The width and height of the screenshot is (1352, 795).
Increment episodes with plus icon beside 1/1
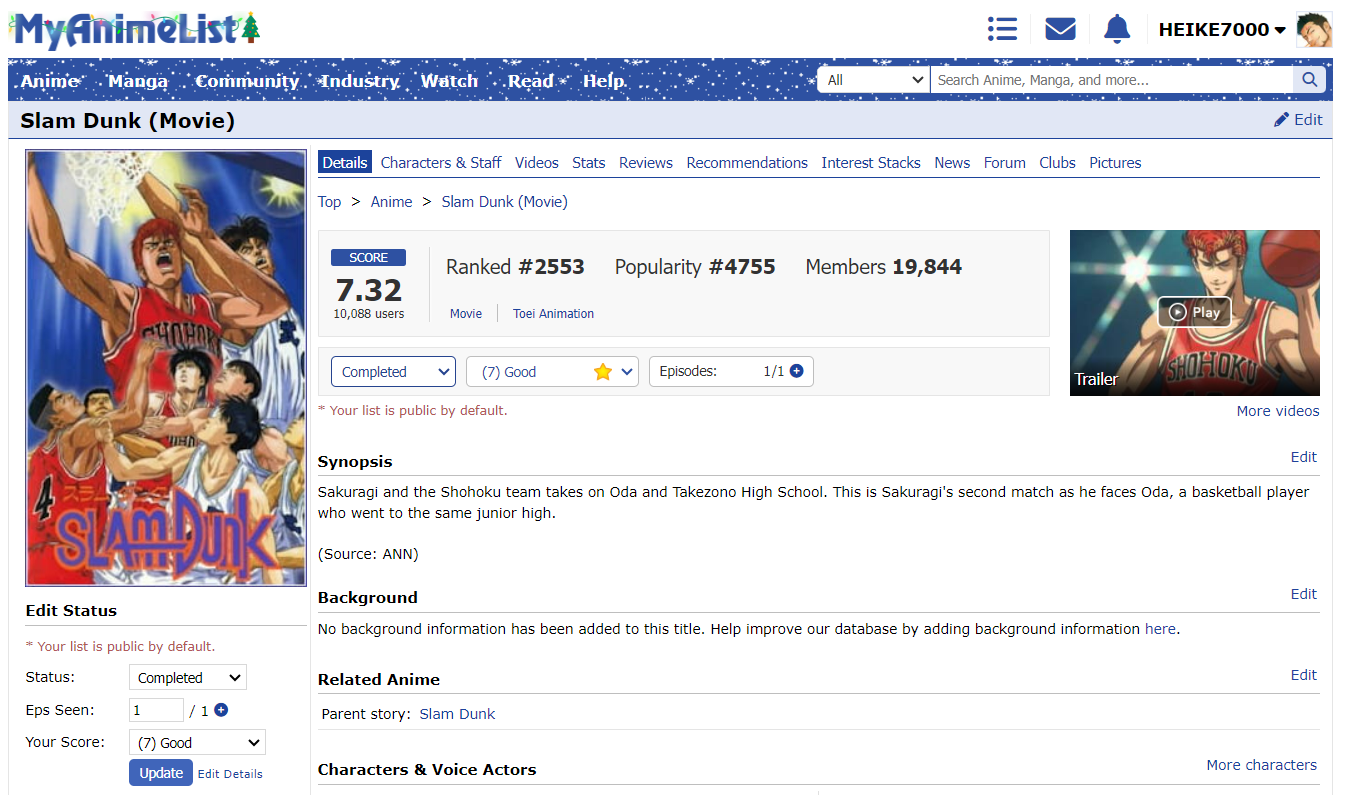[797, 371]
